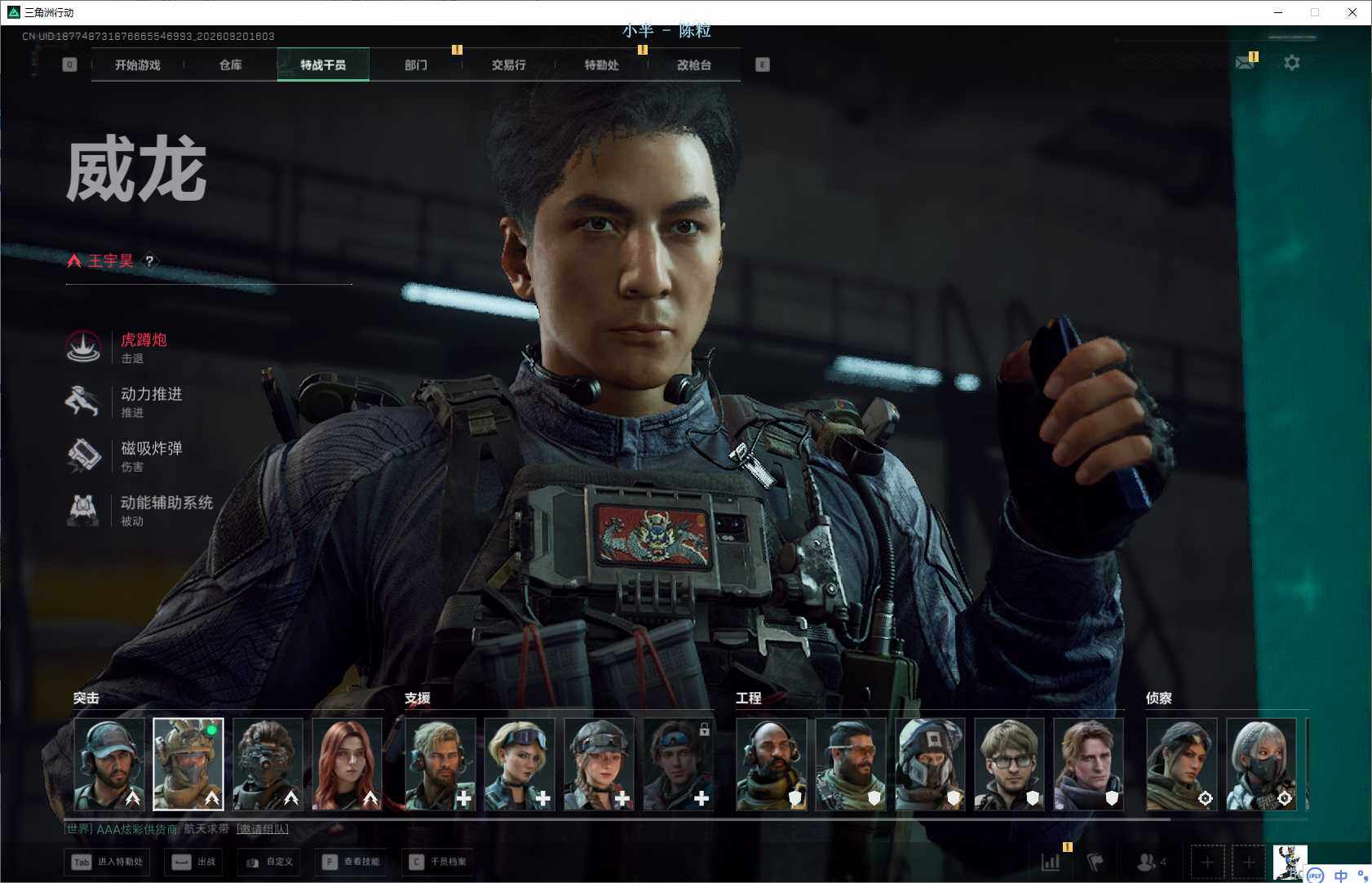Toggle the 中 Chinese input mode indicator
The height and width of the screenshot is (883, 1372).
pos(1341,876)
